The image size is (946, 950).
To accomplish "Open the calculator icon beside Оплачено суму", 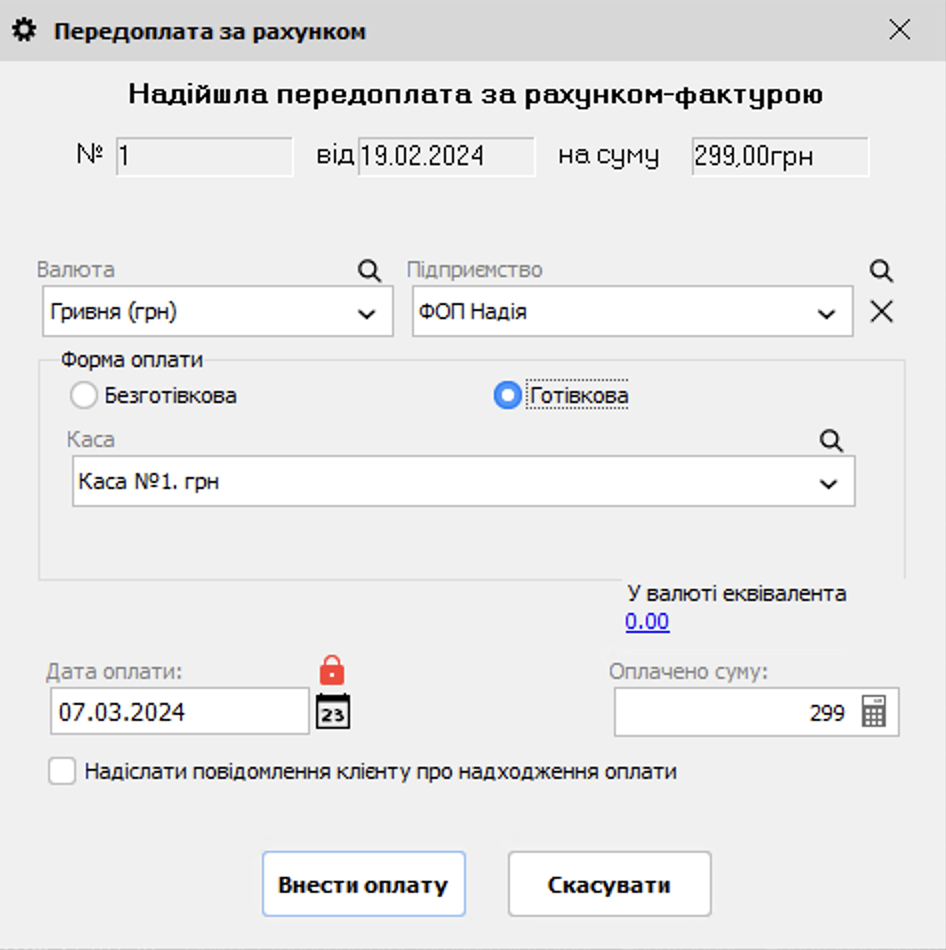I will click(876, 711).
